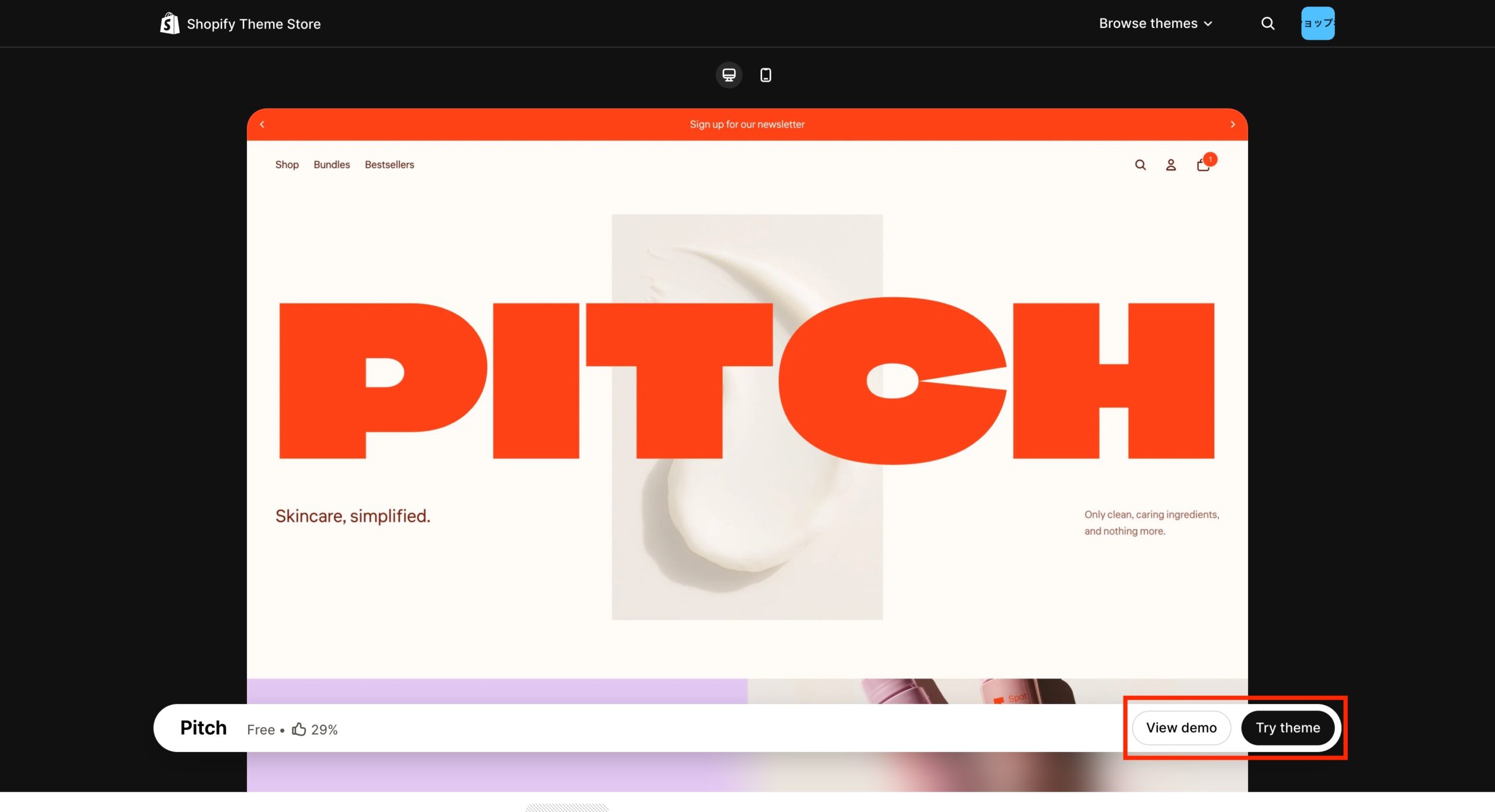Select Bestsellers in the preview navigation

(390, 165)
